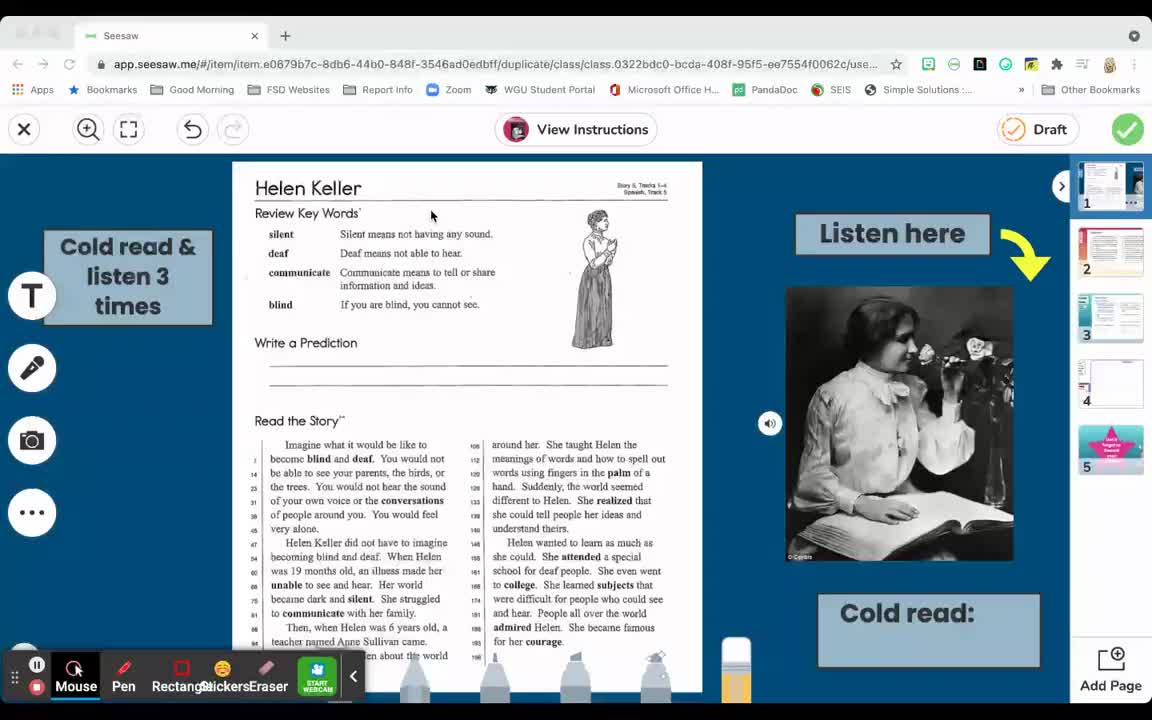The height and width of the screenshot is (720, 1152).
Task: Play the audio speaker beside the photo
Action: pos(769,423)
